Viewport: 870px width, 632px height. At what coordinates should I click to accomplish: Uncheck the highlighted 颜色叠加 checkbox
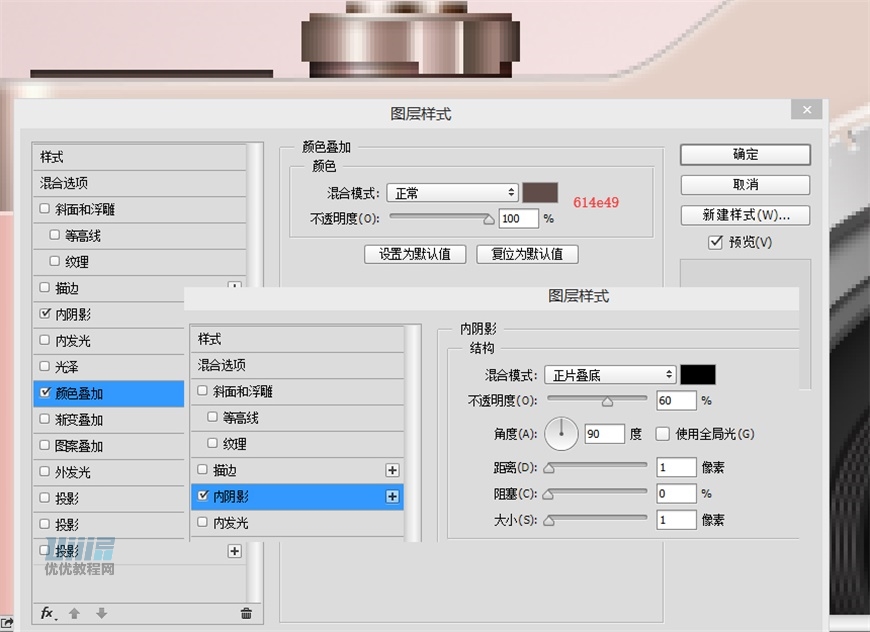[45, 392]
